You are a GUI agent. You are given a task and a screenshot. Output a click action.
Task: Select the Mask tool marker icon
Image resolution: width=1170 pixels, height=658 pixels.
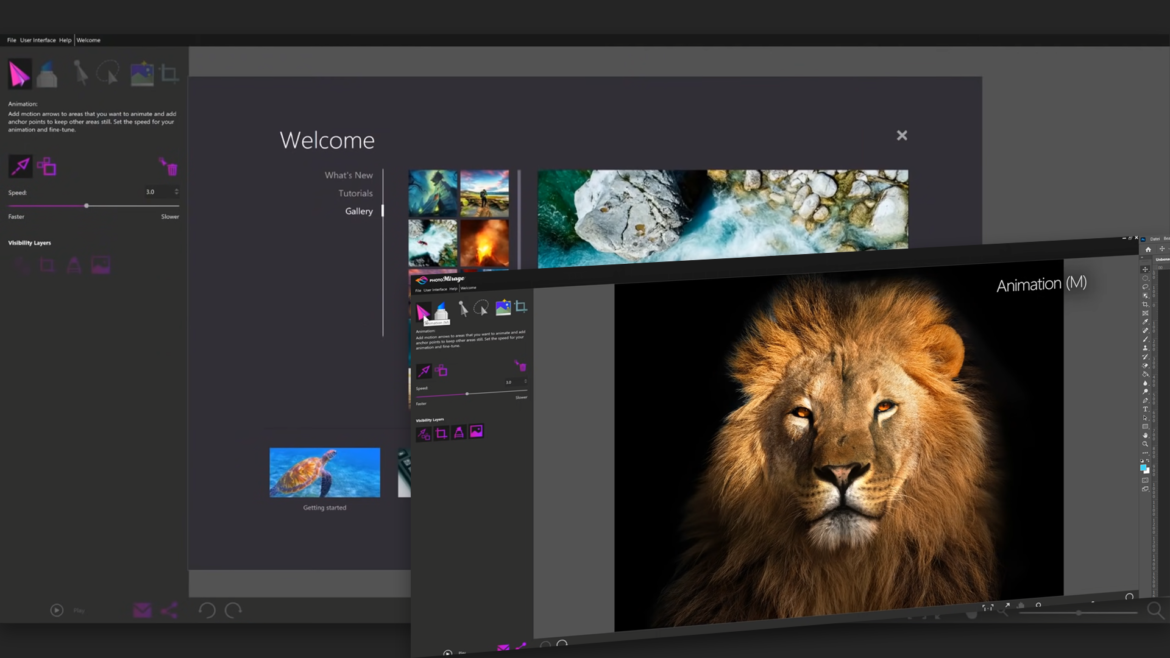click(x=48, y=74)
